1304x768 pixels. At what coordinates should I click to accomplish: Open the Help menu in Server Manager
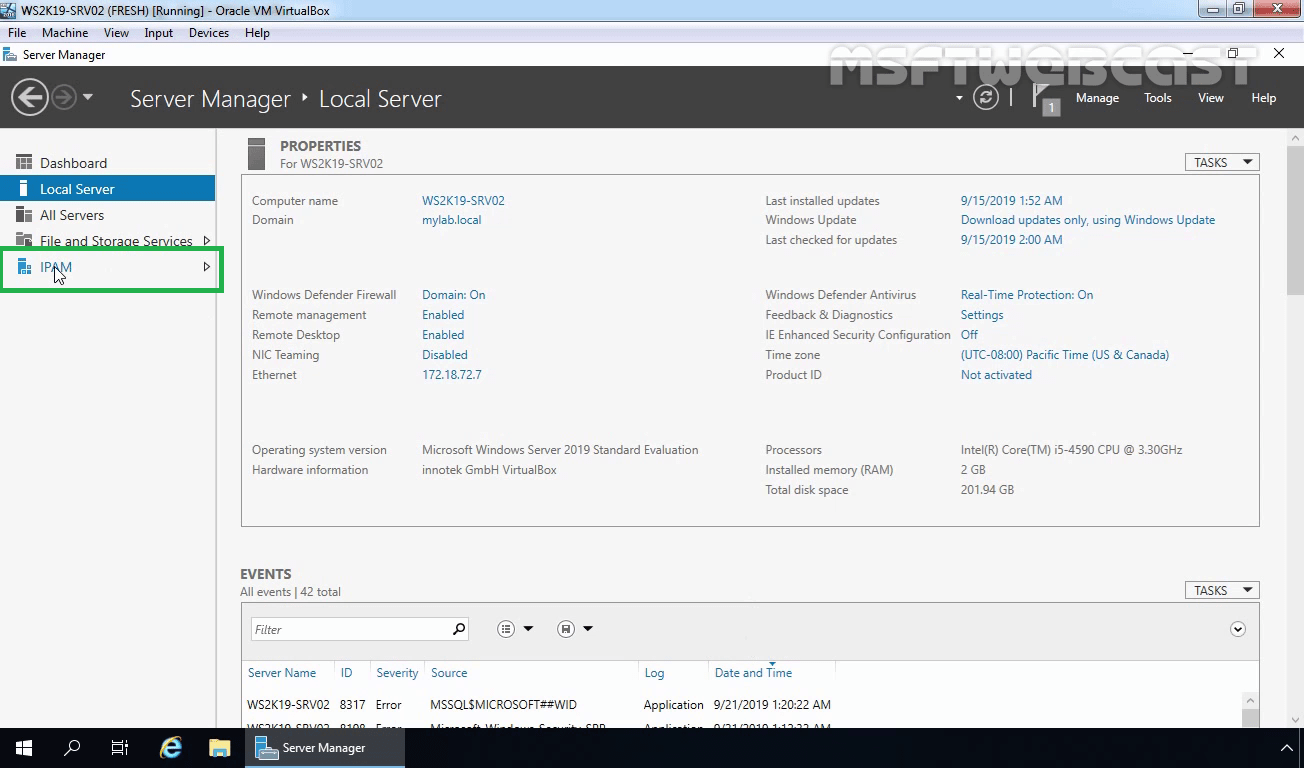point(1264,98)
